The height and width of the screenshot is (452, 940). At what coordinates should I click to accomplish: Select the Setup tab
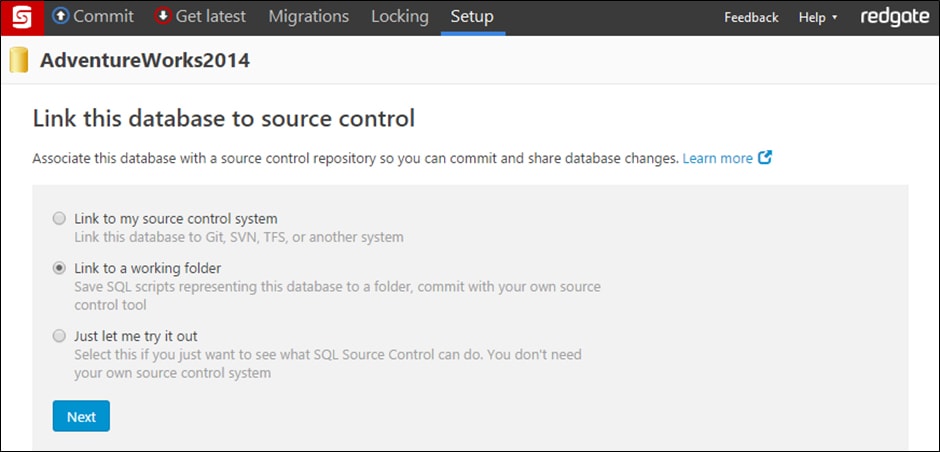(x=472, y=17)
